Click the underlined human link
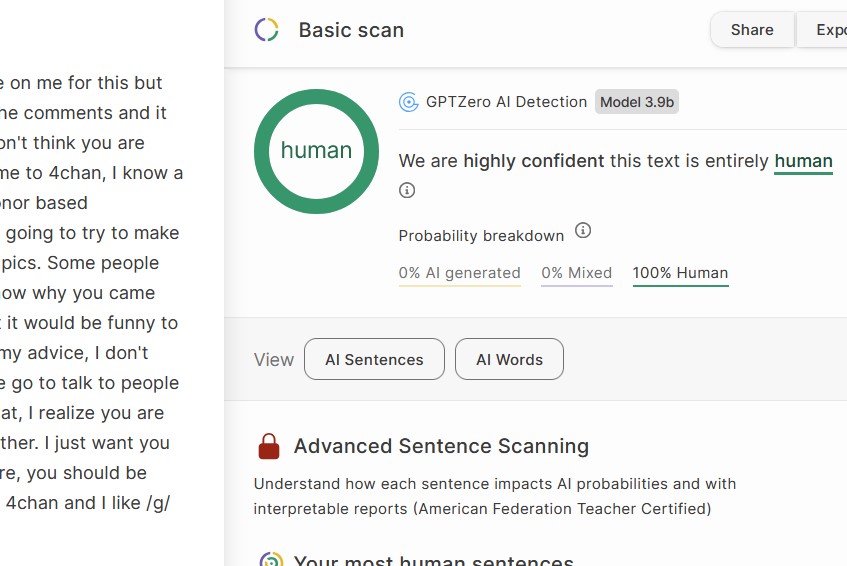The height and width of the screenshot is (566, 847). click(x=803, y=161)
